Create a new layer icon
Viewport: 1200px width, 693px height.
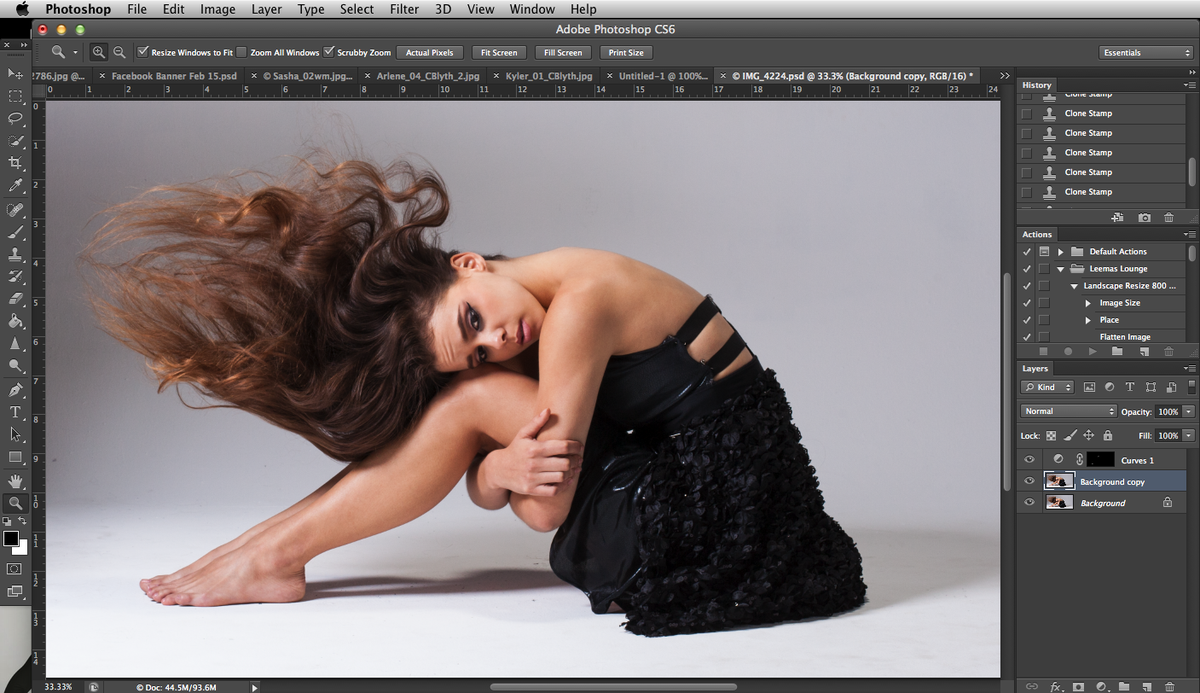coord(1145,687)
